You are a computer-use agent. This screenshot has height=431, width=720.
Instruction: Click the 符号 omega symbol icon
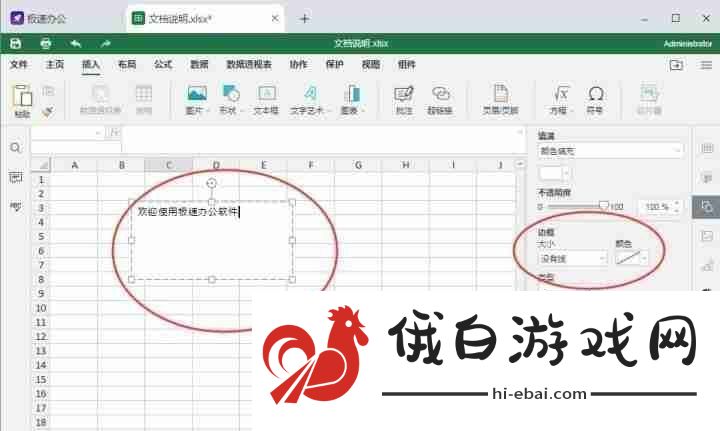596,94
